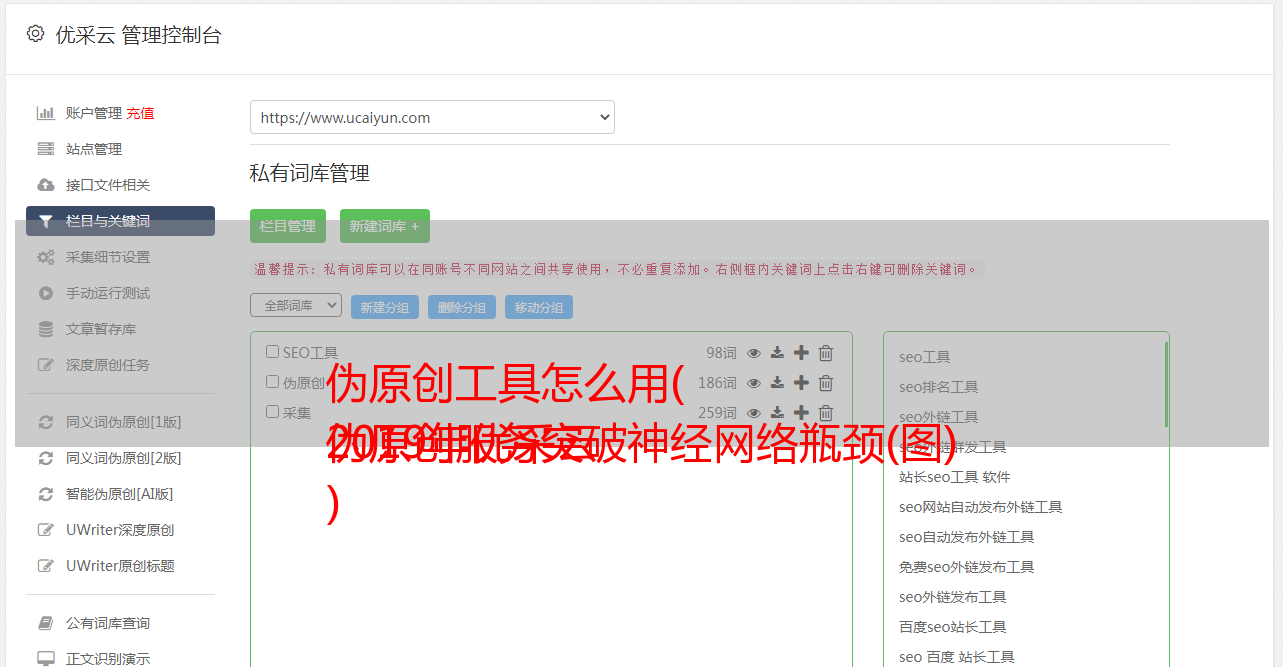Check the 伪原创 library checkbox
1283x667 pixels.
(272, 382)
